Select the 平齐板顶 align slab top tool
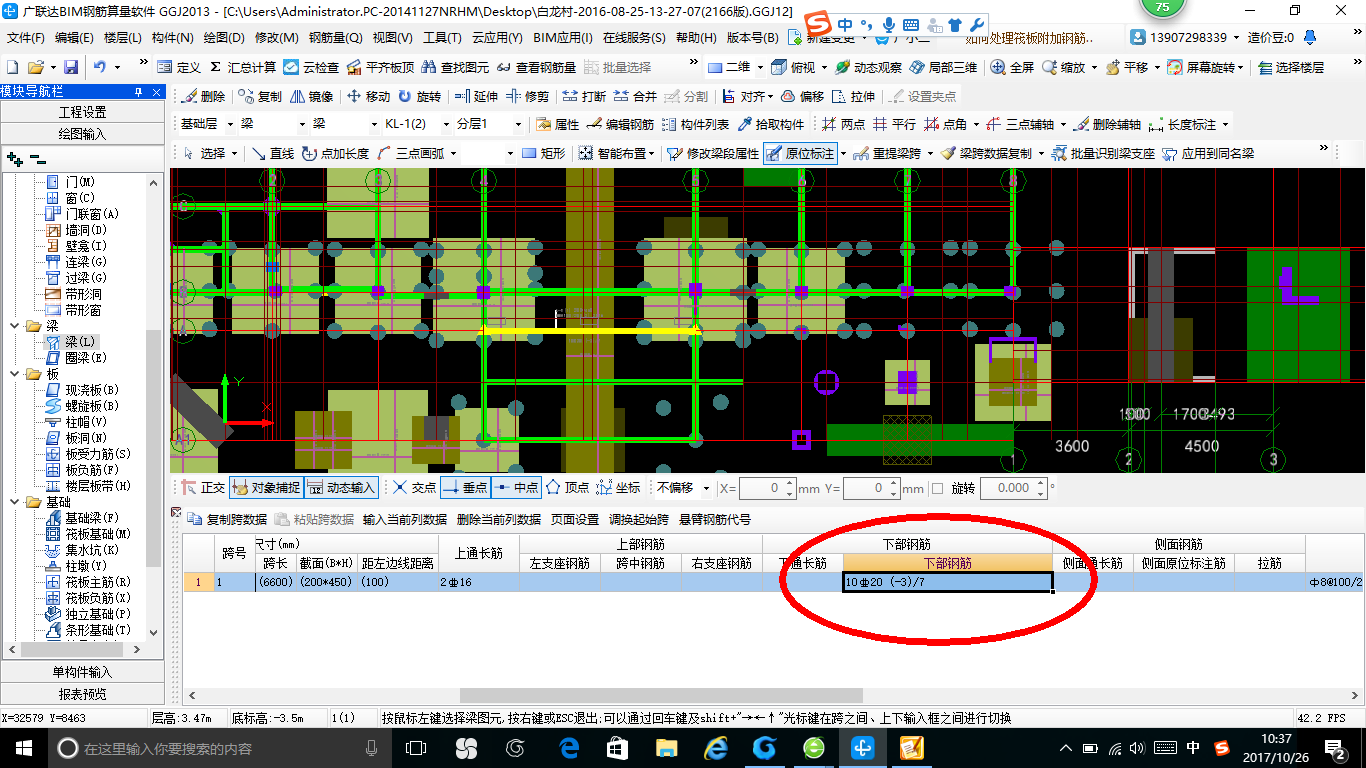Screen dimensions: 1366x768 pyautogui.click(x=381, y=67)
